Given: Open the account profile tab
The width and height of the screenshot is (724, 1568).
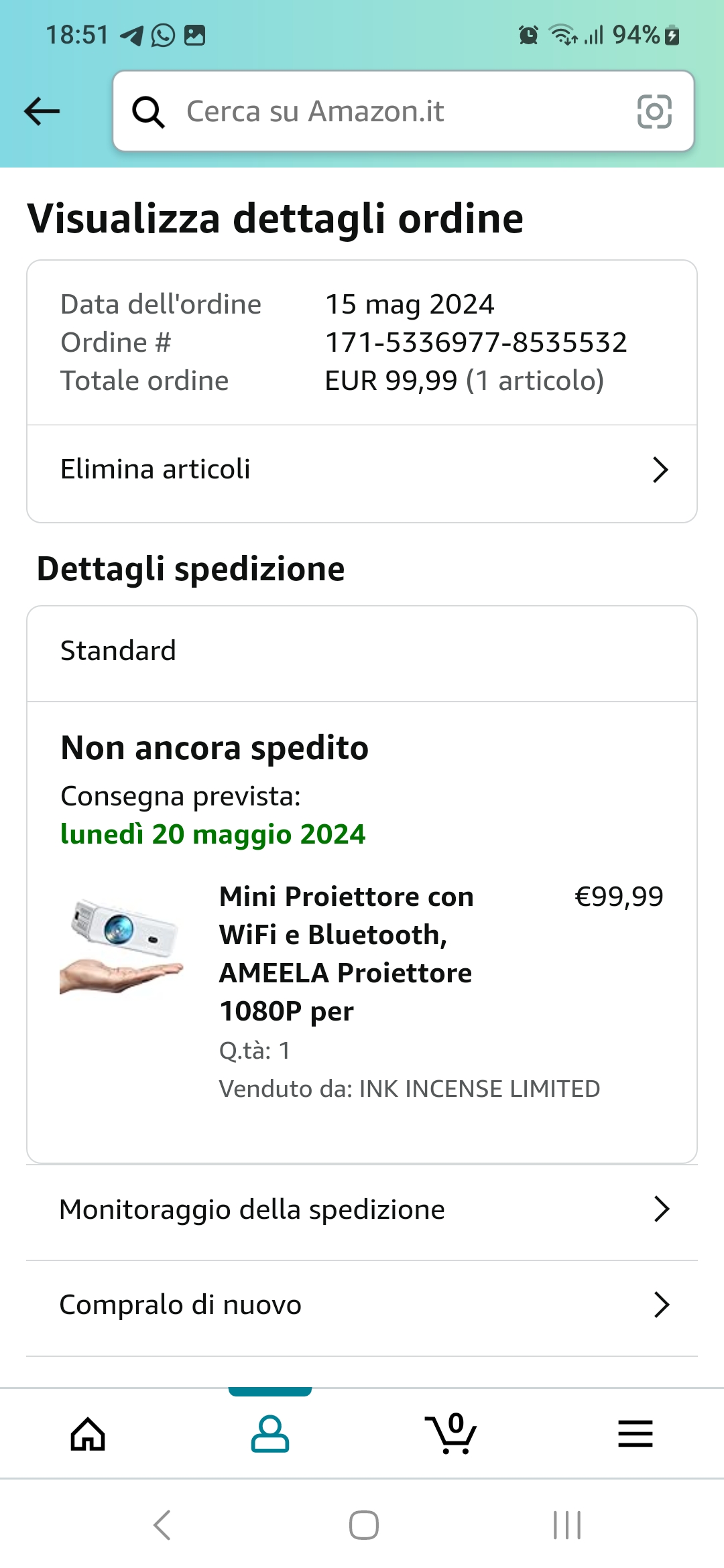Looking at the screenshot, I should 269,1434.
